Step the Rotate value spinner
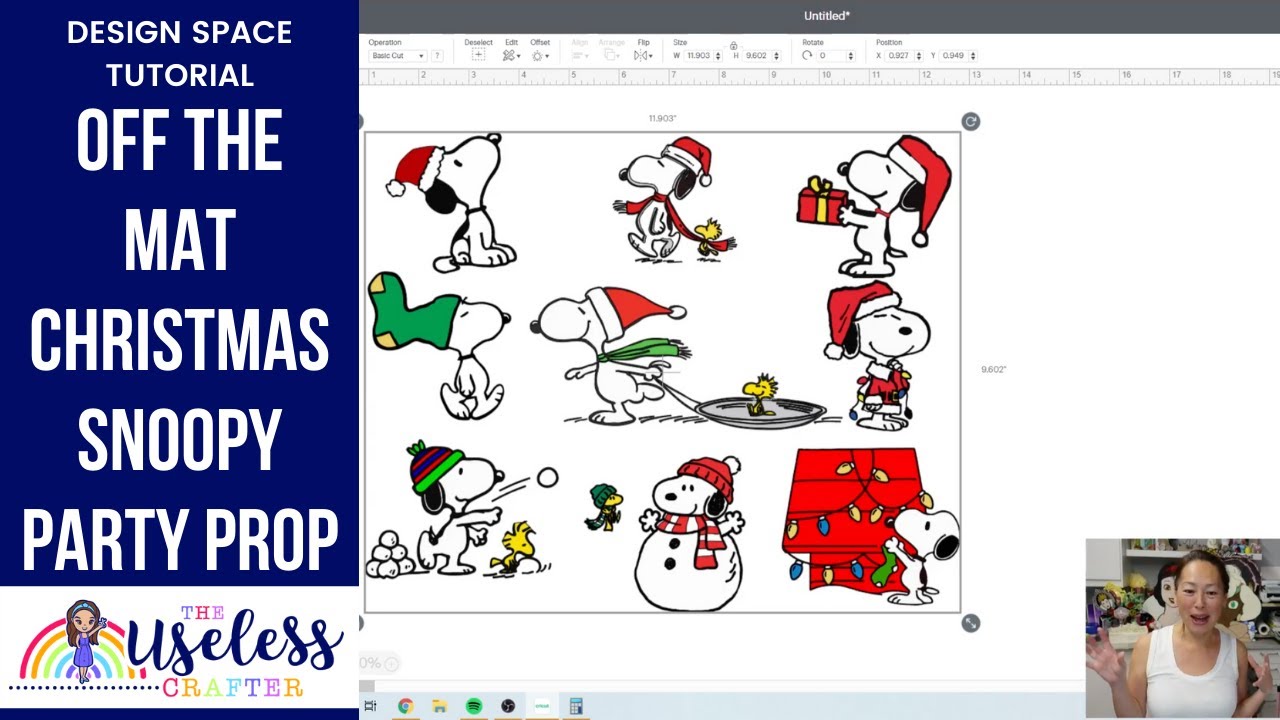This screenshot has height=720, width=1280. (x=851, y=56)
